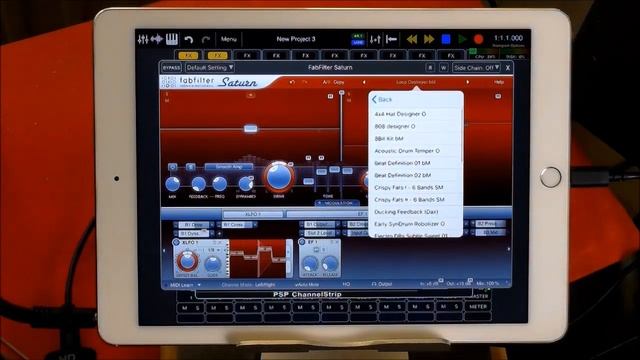Undo with the Cubasis toolbar arrow
The image size is (640, 360).
coord(189,40)
